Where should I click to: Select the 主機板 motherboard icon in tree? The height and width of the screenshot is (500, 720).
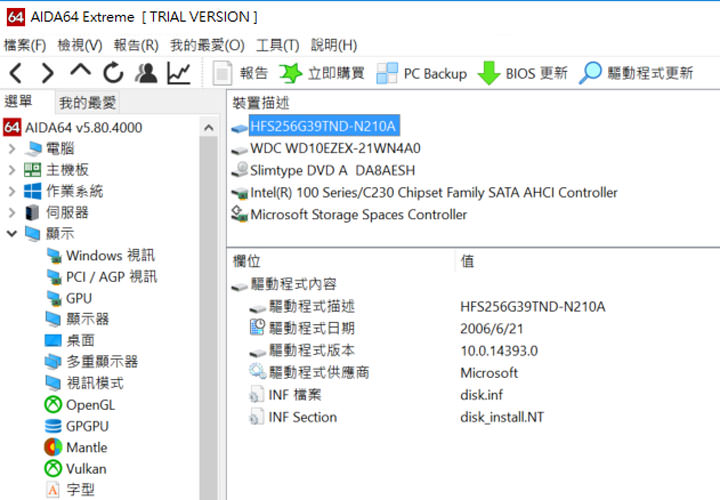pyautogui.click(x=33, y=170)
